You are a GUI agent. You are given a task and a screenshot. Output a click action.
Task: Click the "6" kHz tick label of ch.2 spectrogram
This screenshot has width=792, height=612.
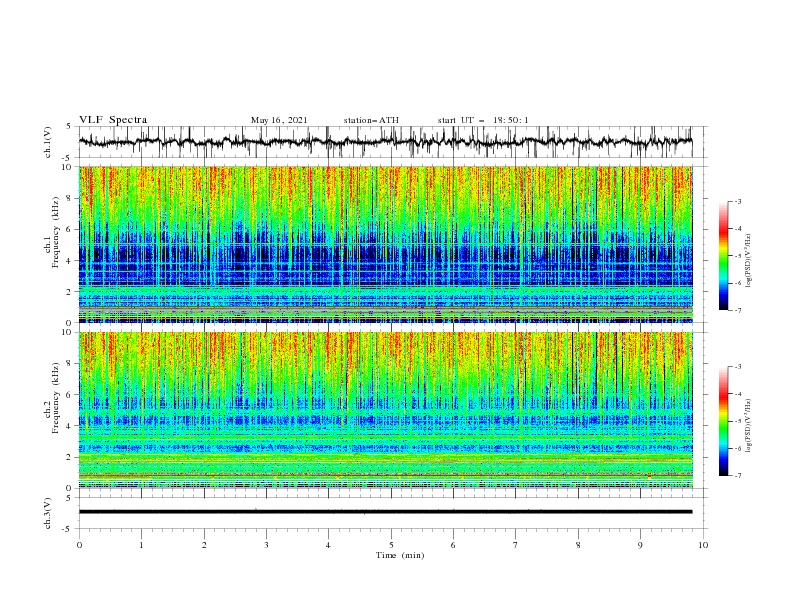[x=71, y=395]
